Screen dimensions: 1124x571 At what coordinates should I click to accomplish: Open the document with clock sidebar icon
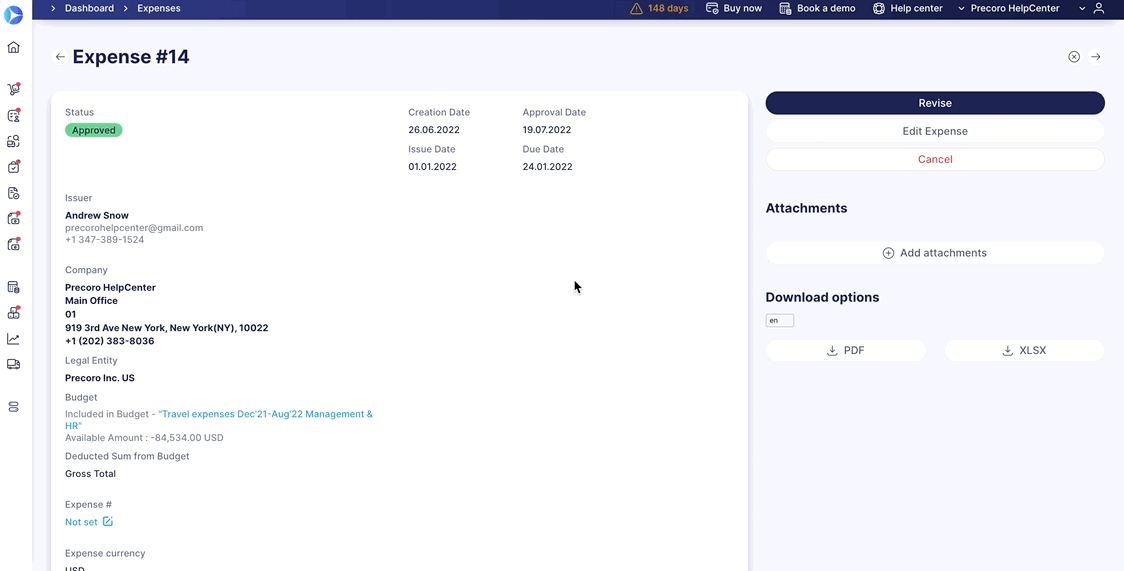(x=13, y=193)
